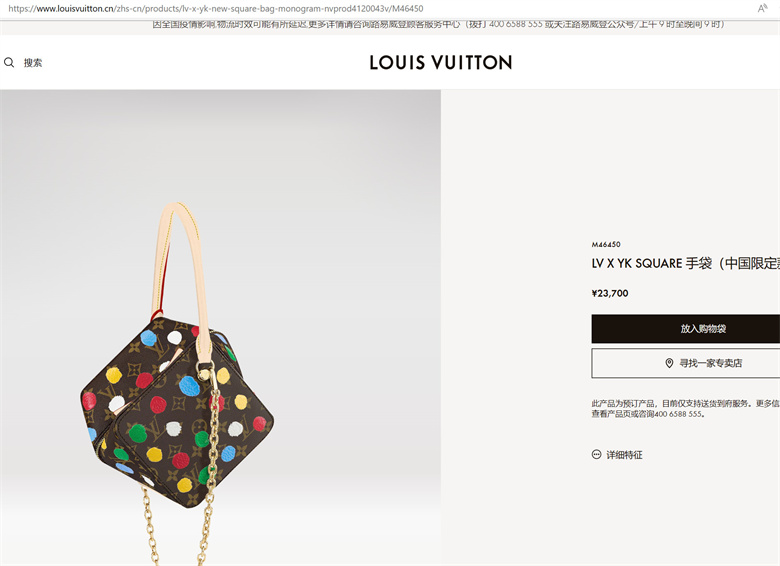The height and width of the screenshot is (566, 780).
Task: Add product with 放入购物袋 button
Action: (x=685, y=328)
